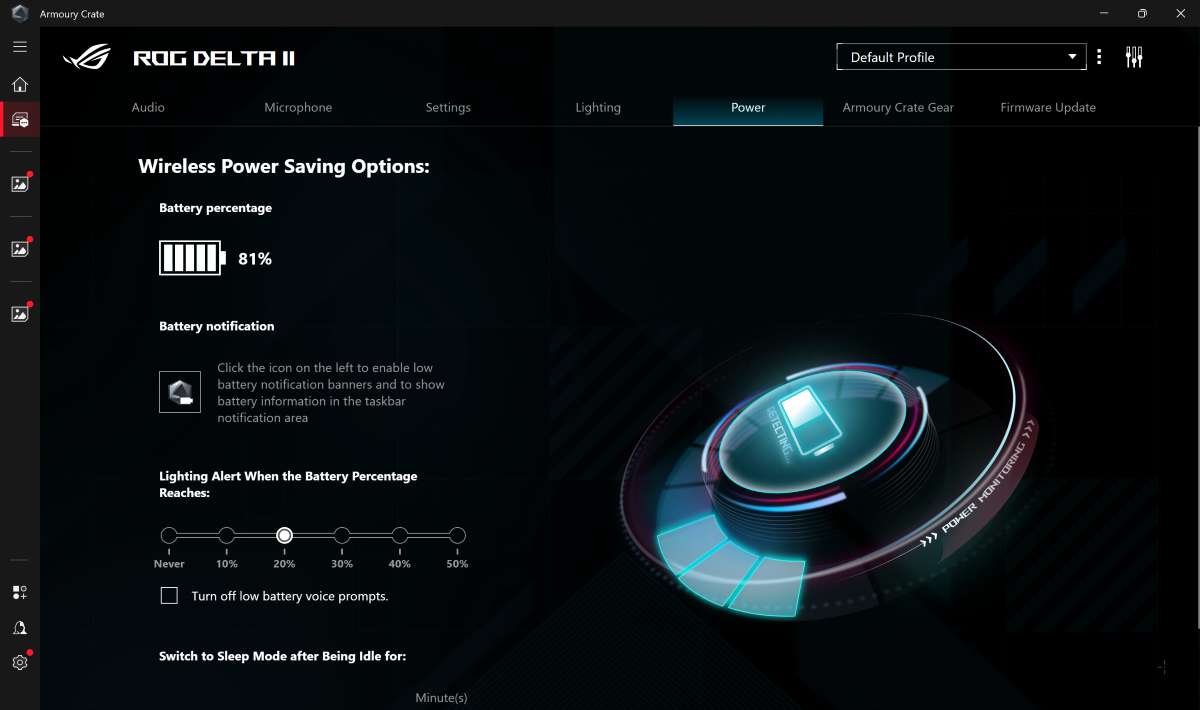Click the ROG DELTA II device title
Image resolution: width=1200 pixels, height=710 pixels.
pyautogui.click(x=214, y=58)
